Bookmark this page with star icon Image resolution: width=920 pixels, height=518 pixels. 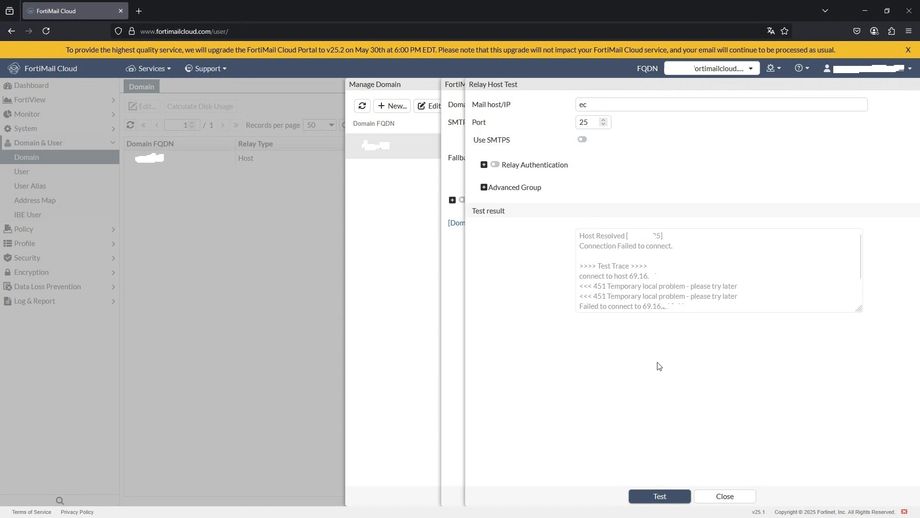[x=784, y=31]
